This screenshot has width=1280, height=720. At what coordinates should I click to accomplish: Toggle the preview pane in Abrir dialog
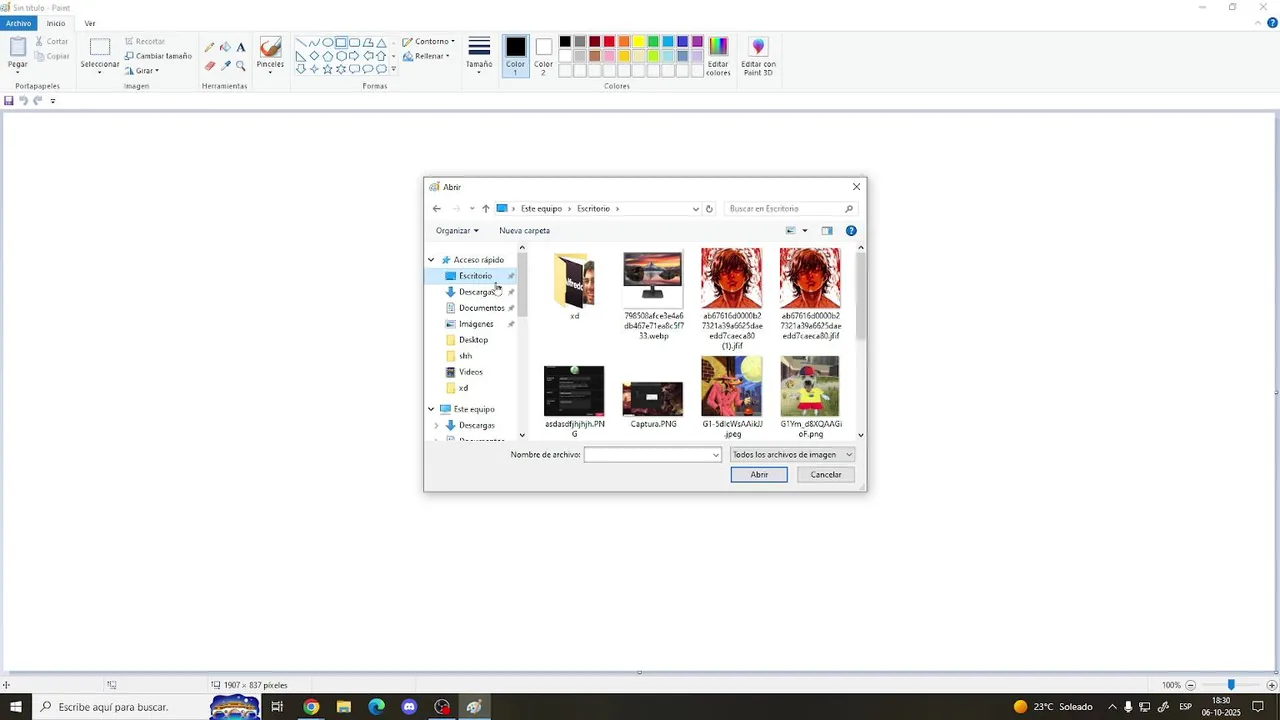point(827,231)
